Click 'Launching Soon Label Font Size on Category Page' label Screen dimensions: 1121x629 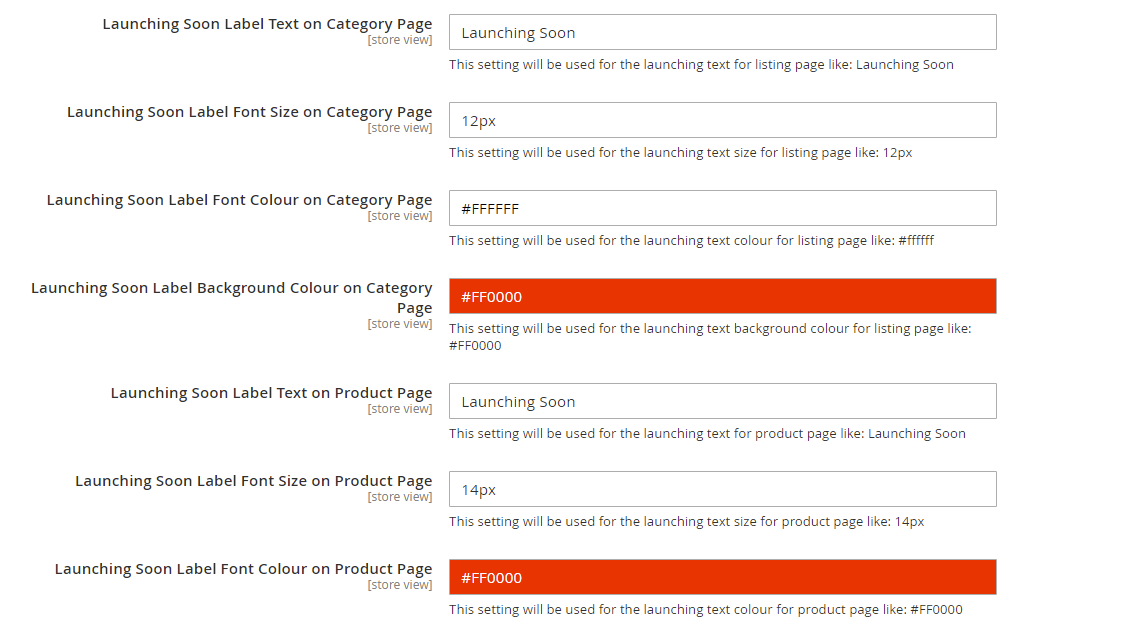point(249,112)
